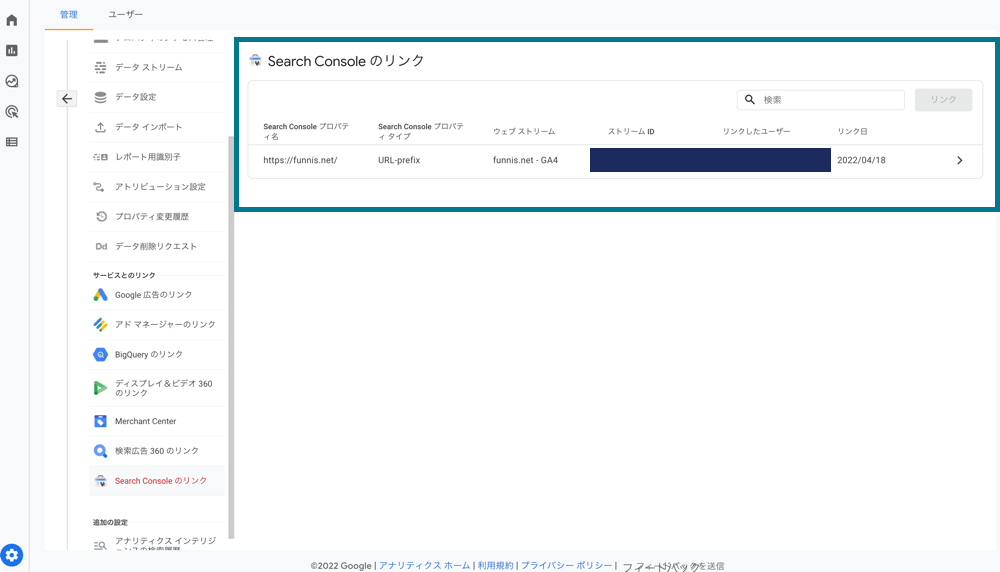Click the ストリーム ID column header
The image size is (1000, 572).
(631, 131)
